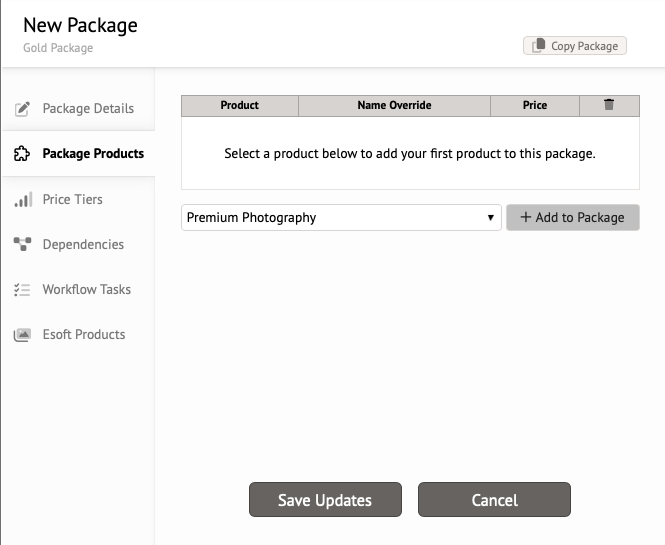The width and height of the screenshot is (665, 545).
Task: Click the Gold Package subtitle
Action: pyautogui.click(x=58, y=48)
